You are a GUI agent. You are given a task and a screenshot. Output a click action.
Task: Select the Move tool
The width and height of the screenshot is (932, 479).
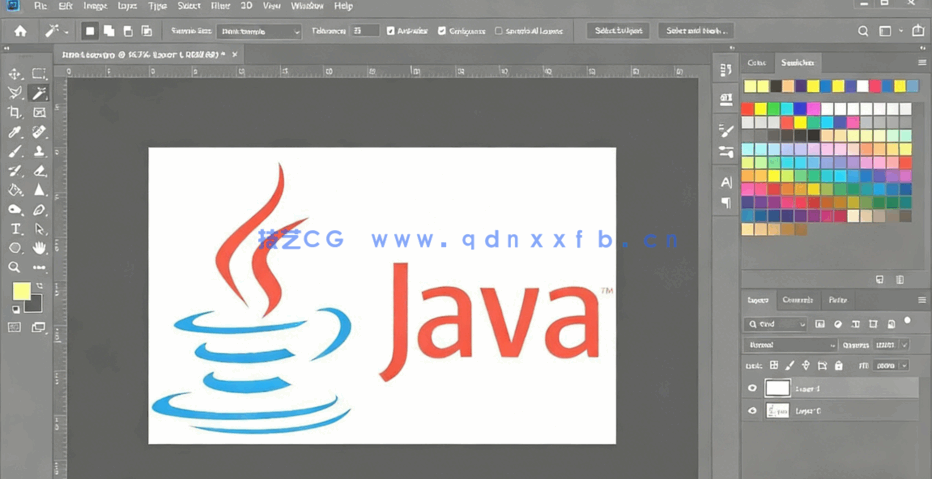(x=15, y=74)
